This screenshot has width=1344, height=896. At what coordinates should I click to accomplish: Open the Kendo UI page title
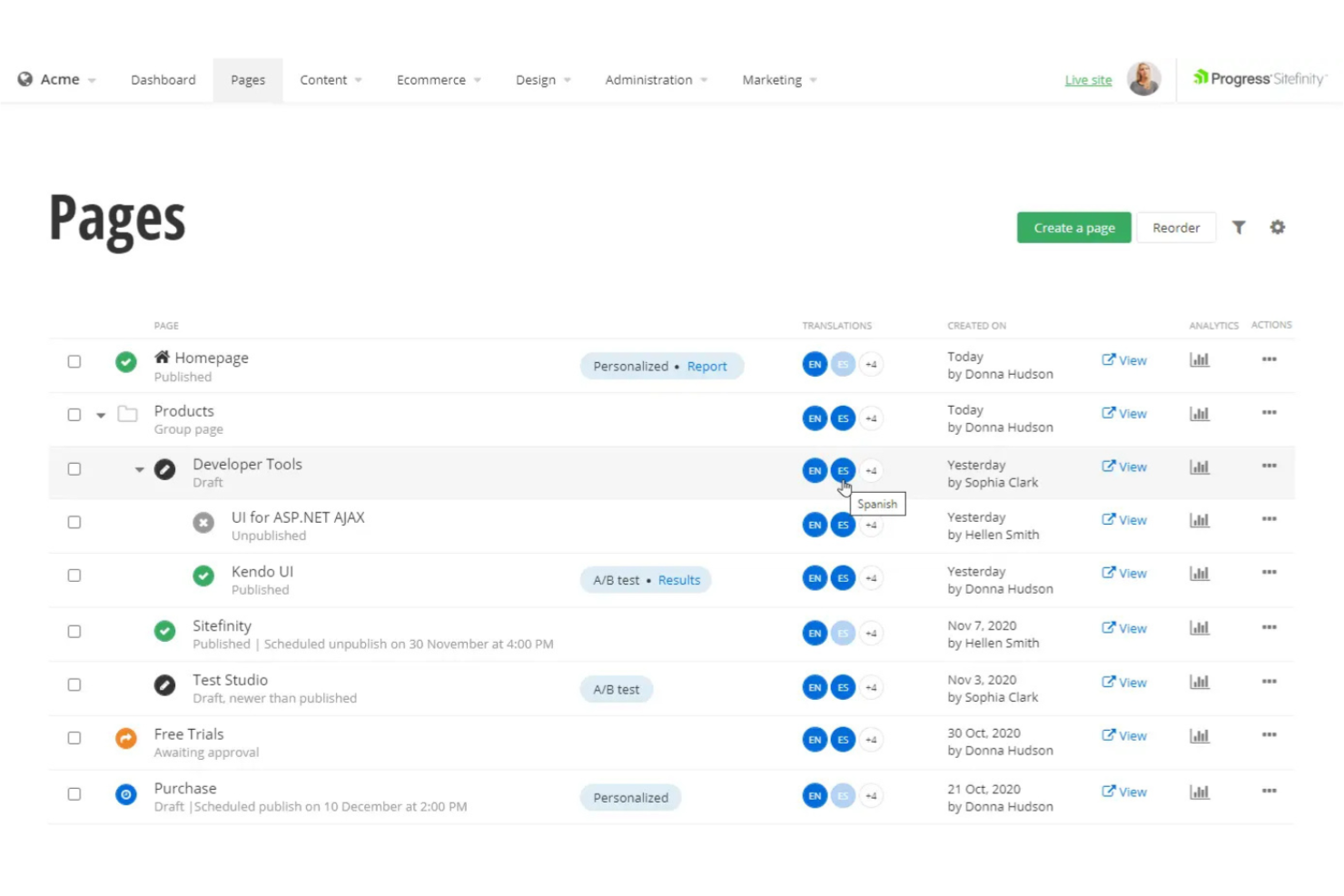pos(262,572)
